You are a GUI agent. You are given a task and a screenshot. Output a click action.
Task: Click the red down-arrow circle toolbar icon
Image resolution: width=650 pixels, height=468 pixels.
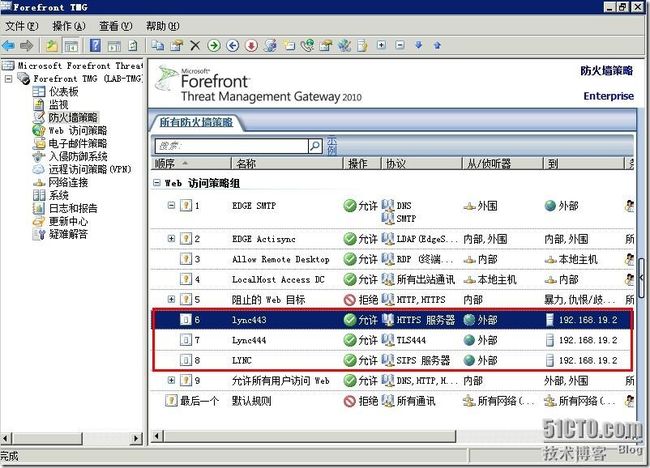(x=251, y=45)
